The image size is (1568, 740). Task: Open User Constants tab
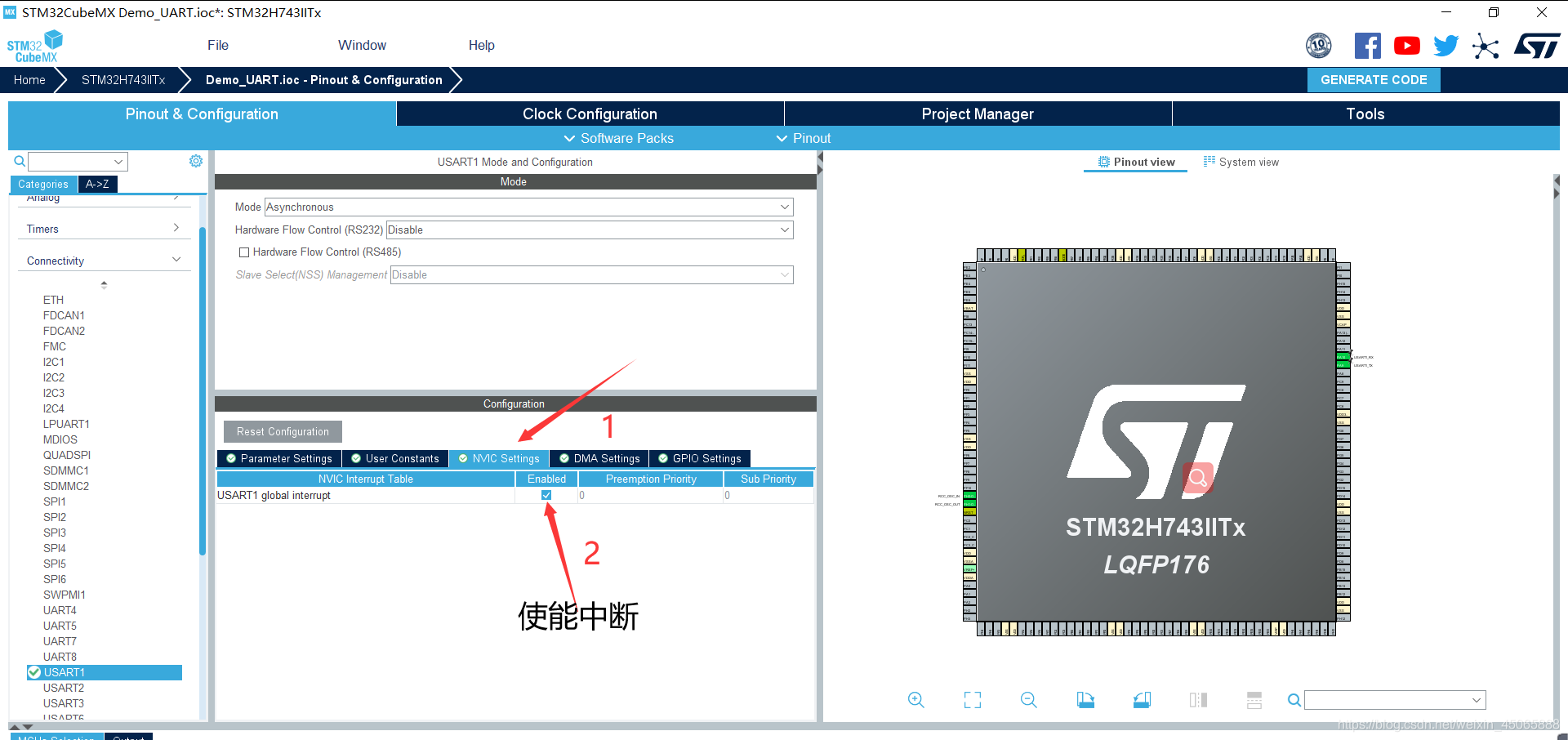pos(395,458)
